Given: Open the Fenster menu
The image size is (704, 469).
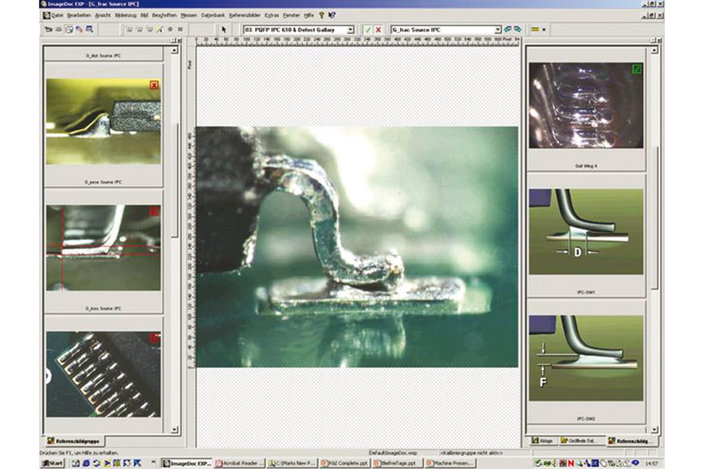Looking at the screenshot, I should point(291,15).
